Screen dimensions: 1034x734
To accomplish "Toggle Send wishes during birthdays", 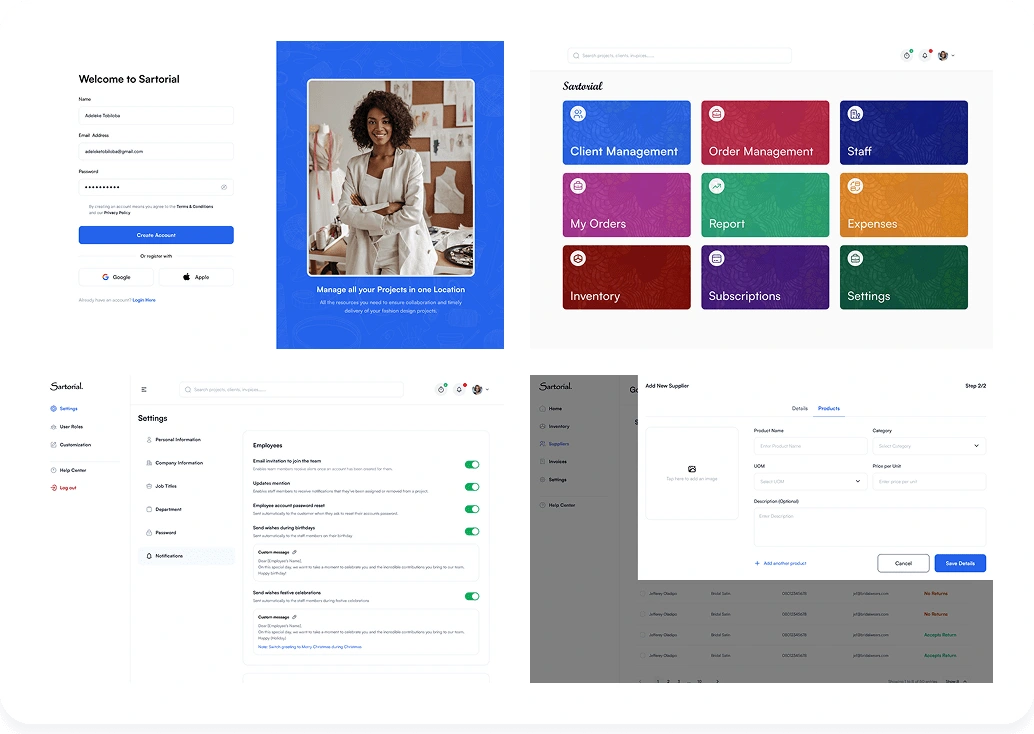I will (x=472, y=532).
